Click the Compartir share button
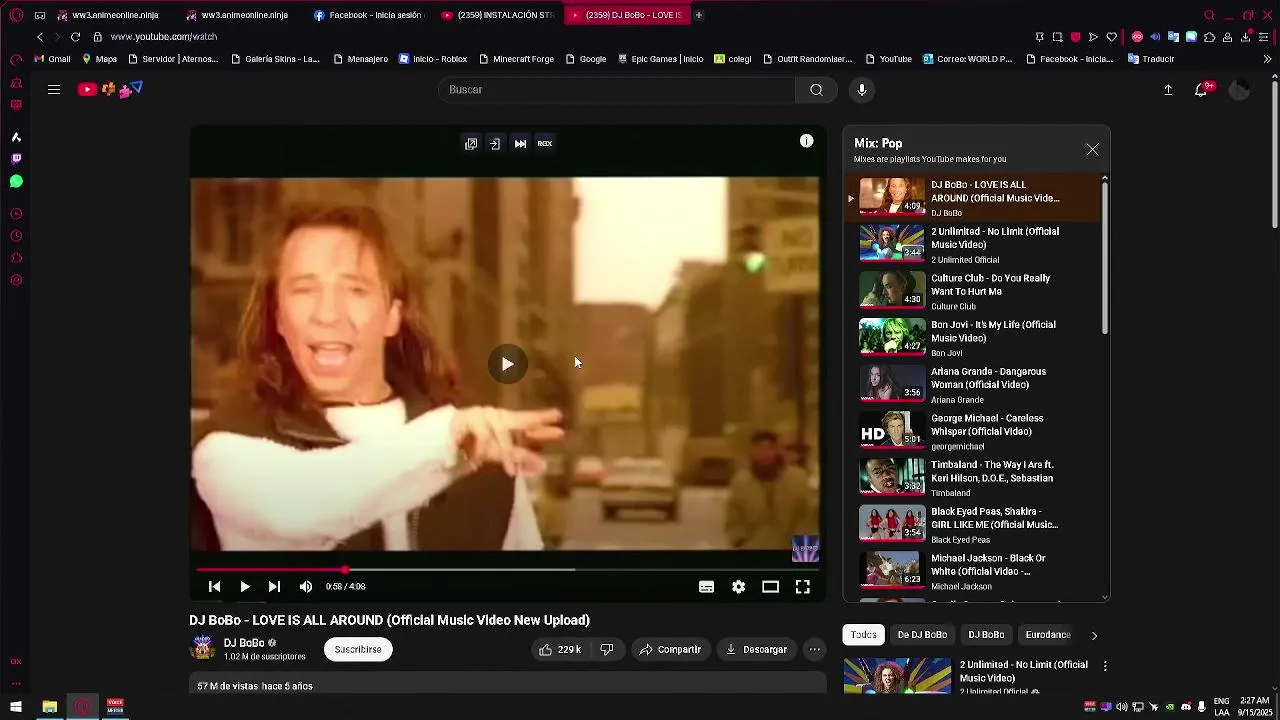Image resolution: width=1280 pixels, height=720 pixels. (x=670, y=650)
